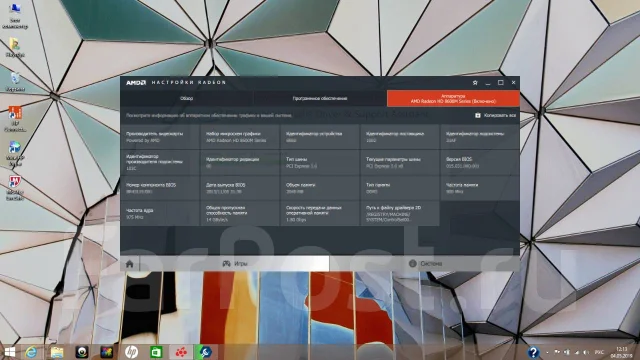Select the Дата выпуска BIOS cell
This screenshot has width=640, height=360.
(240, 188)
